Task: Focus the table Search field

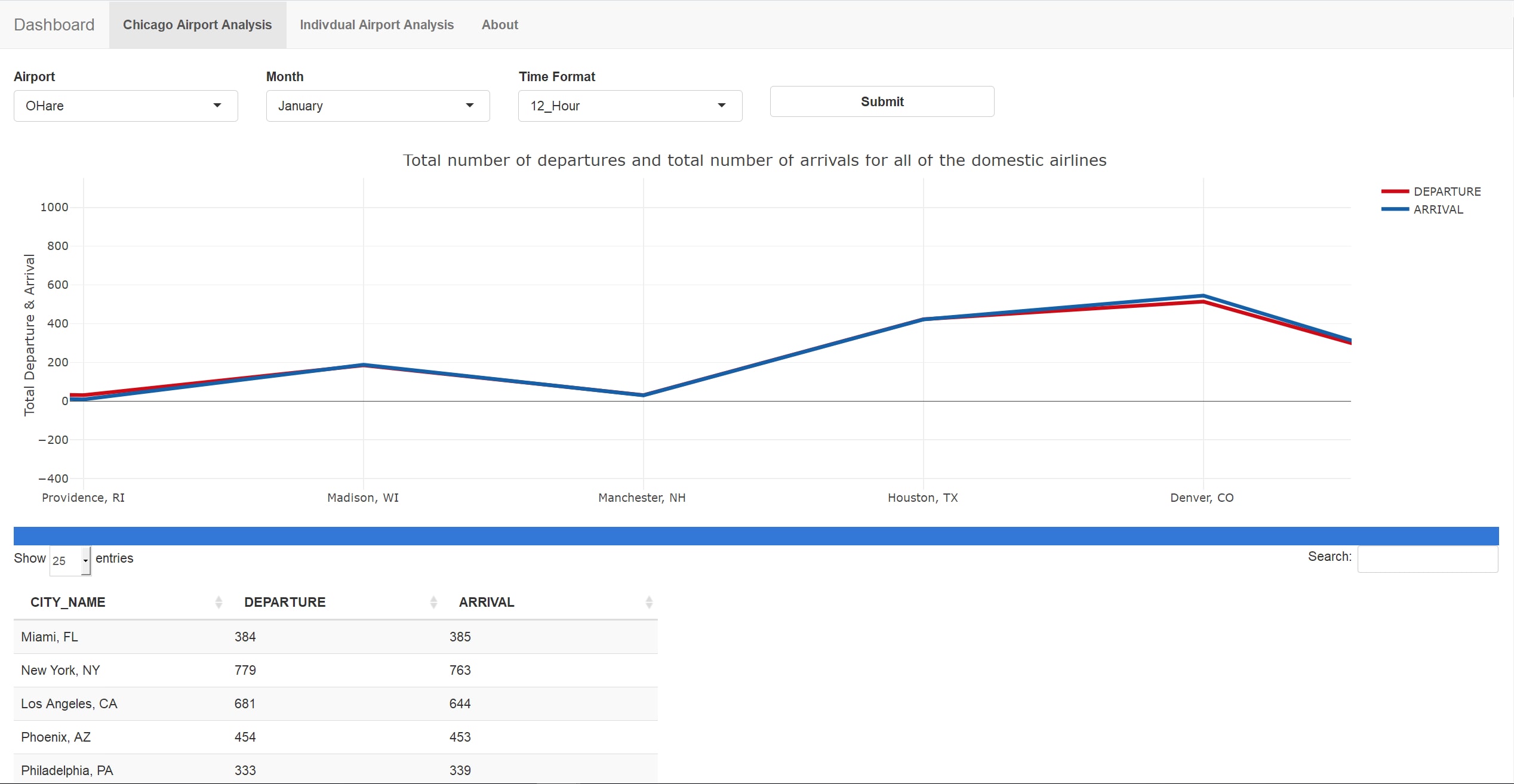Action: pyautogui.click(x=1427, y=559)
